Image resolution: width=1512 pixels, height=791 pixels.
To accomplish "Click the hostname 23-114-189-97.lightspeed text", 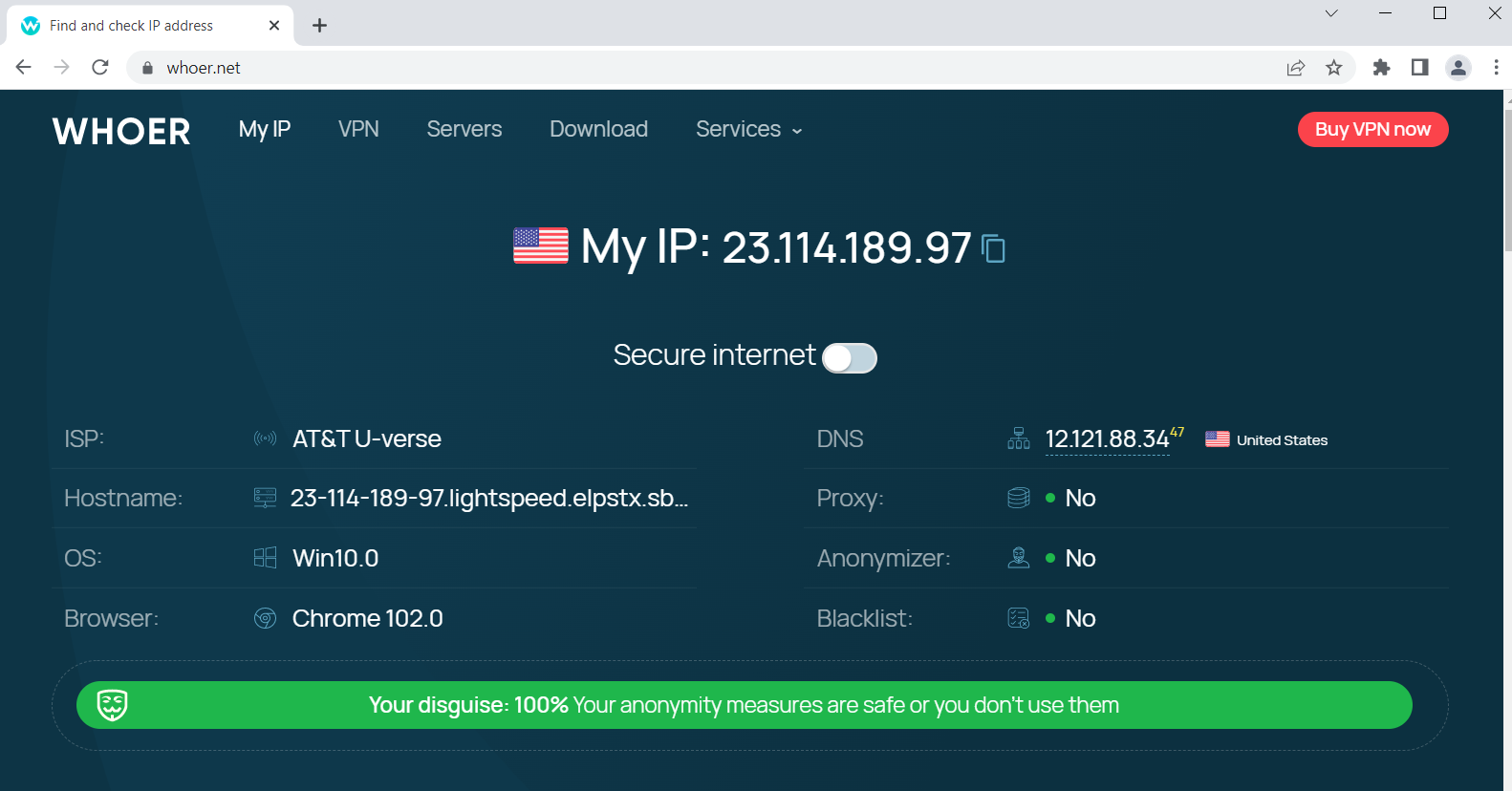I will pos(489,498).
